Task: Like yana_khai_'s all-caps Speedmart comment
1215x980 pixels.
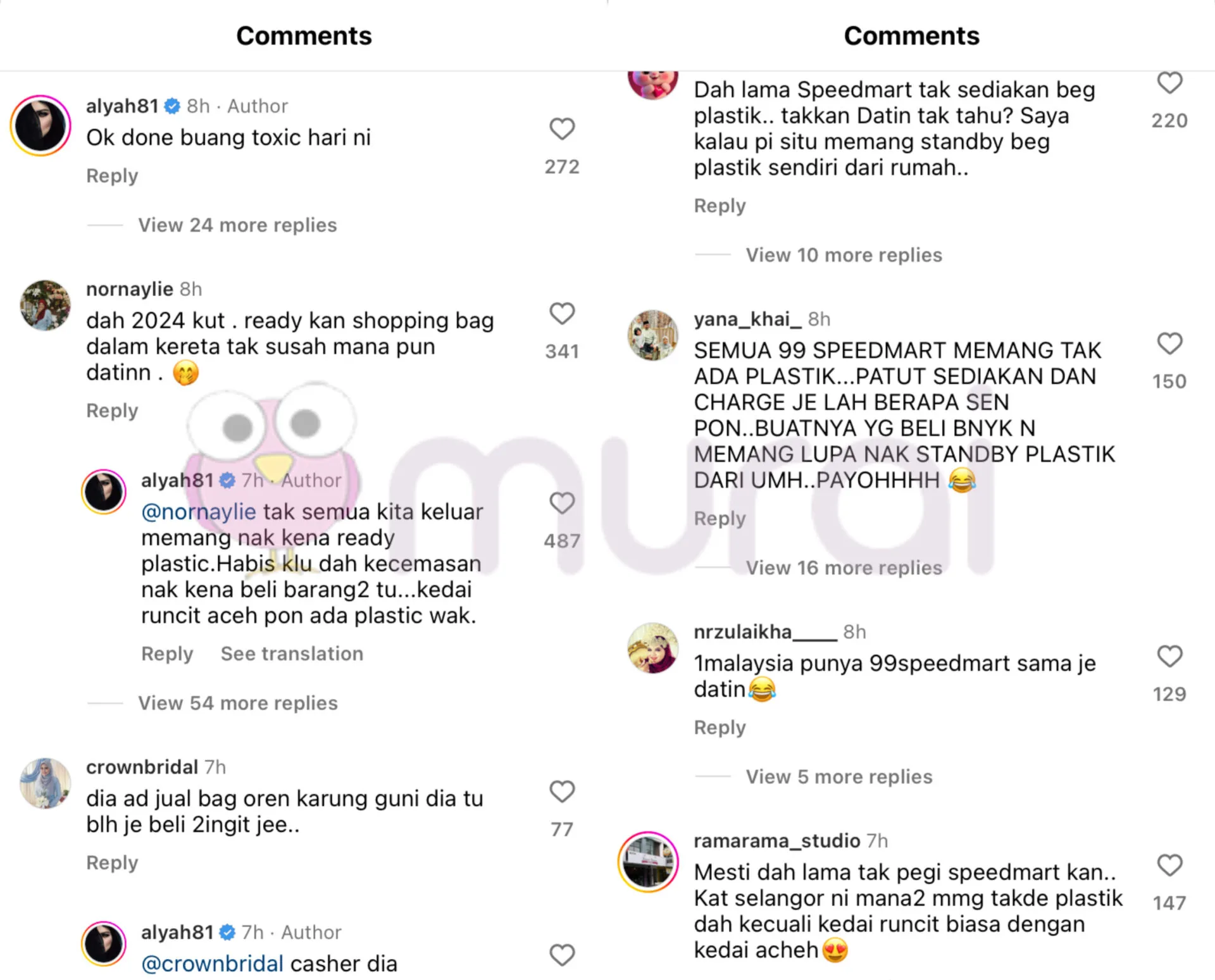Action: pyautogui.click(x=1169, y=344)
